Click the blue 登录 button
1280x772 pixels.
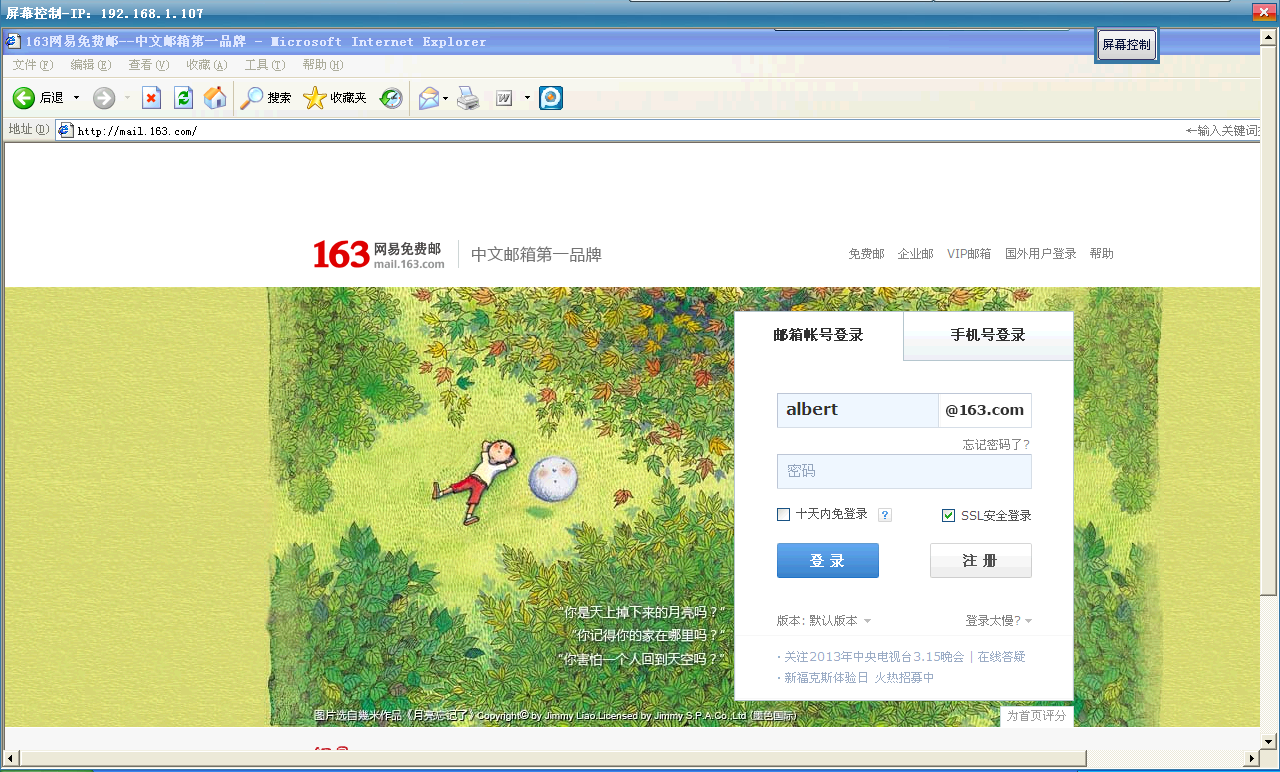(828, 561)
